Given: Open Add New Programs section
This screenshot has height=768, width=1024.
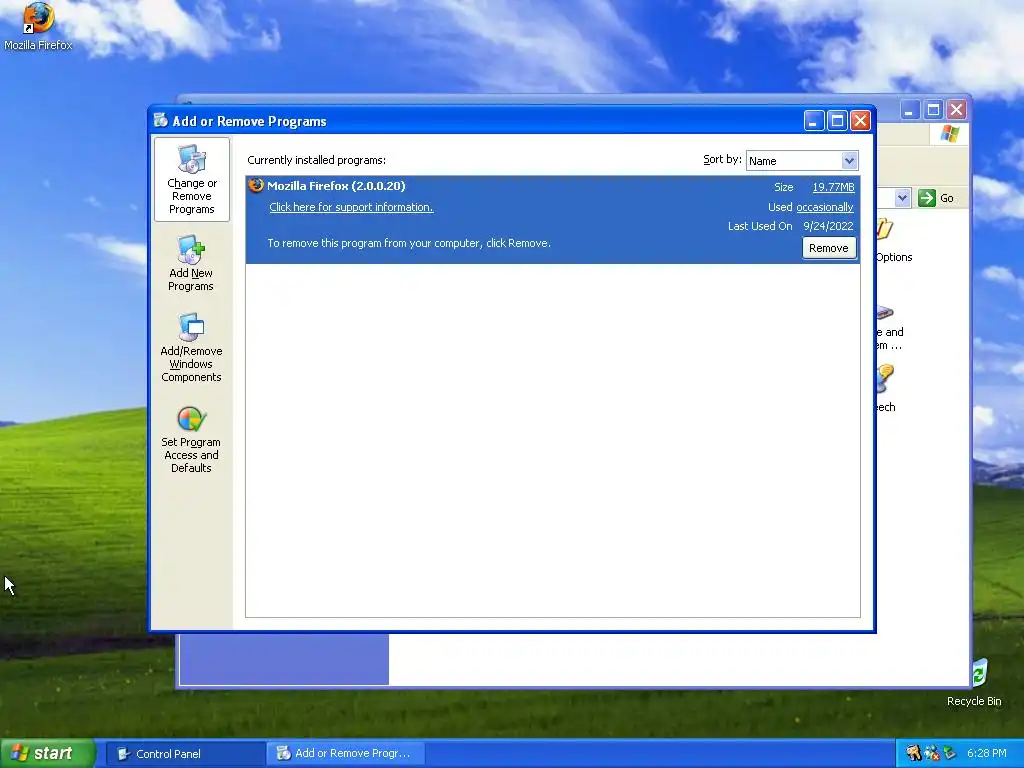Looking at the screenshot, I should 191,264.
